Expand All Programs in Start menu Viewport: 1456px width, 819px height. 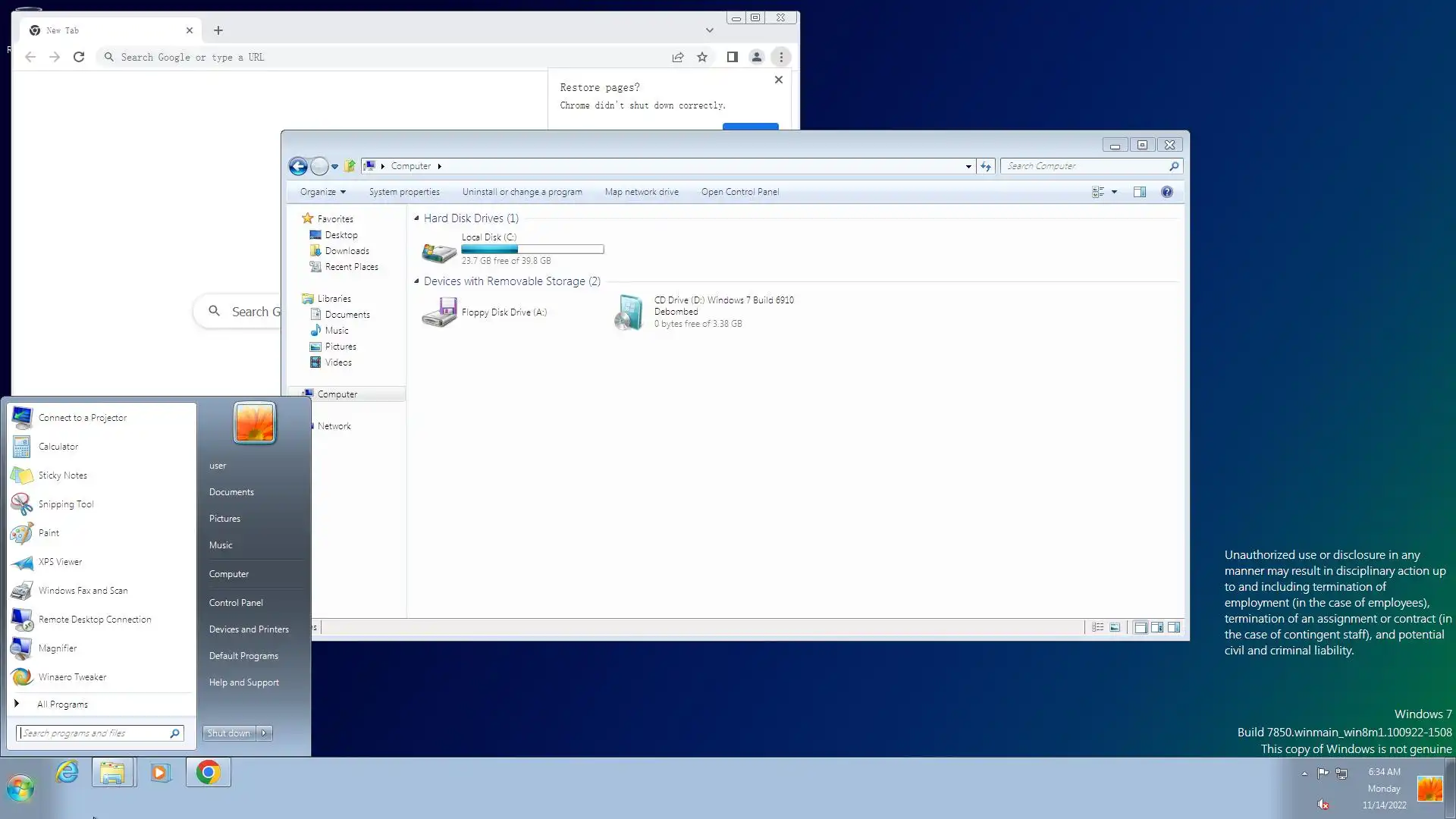click(x=62, y=704)
